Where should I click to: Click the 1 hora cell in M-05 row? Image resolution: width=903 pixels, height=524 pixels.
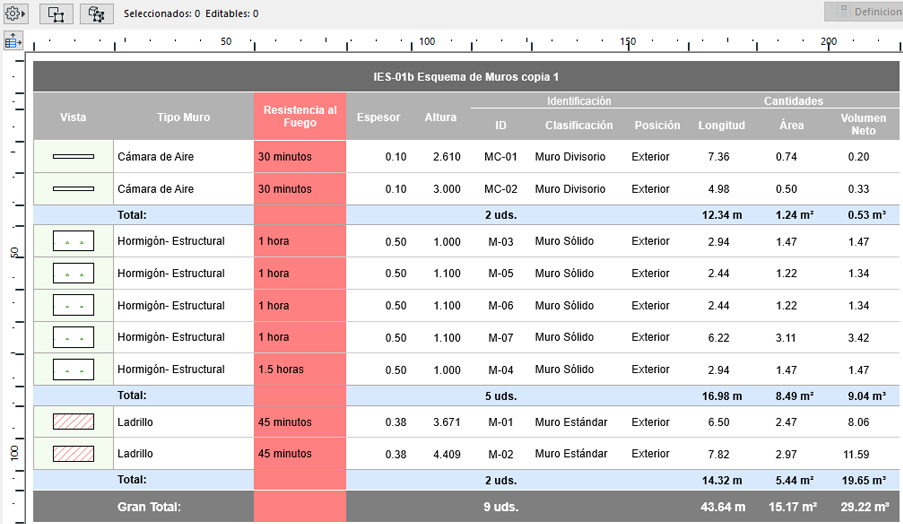pyautogui.click(x=300, y=274)
